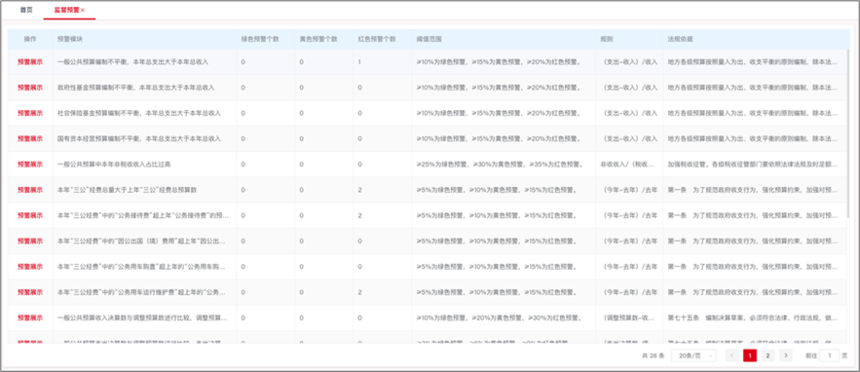Click rule （今年-去年）/去年 in 因公出国 row

click(630, 241)
